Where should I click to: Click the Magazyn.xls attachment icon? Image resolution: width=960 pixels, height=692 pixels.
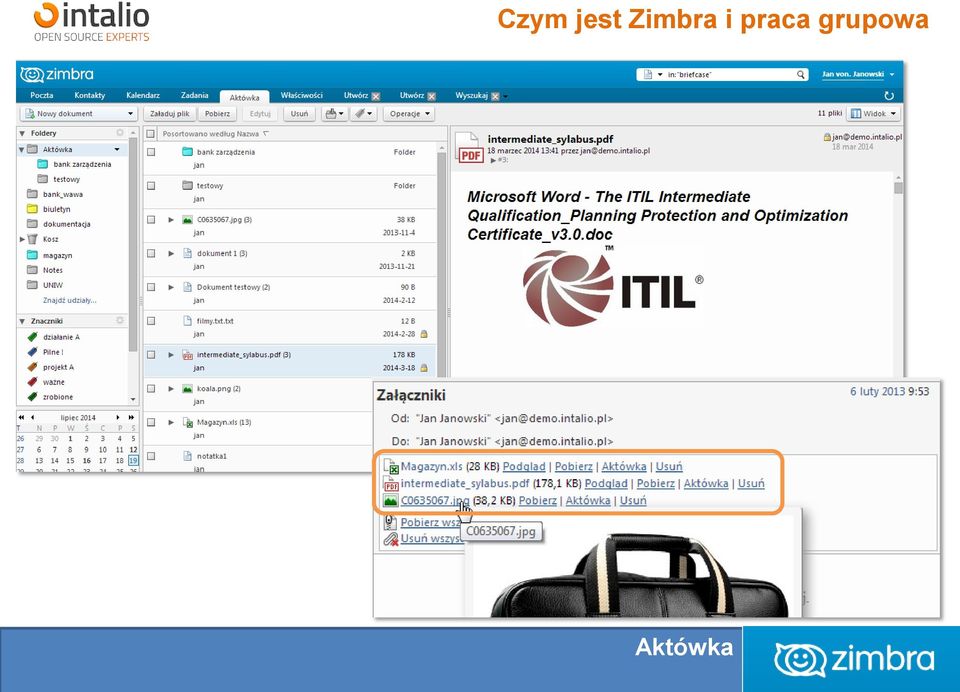[391, 467]
